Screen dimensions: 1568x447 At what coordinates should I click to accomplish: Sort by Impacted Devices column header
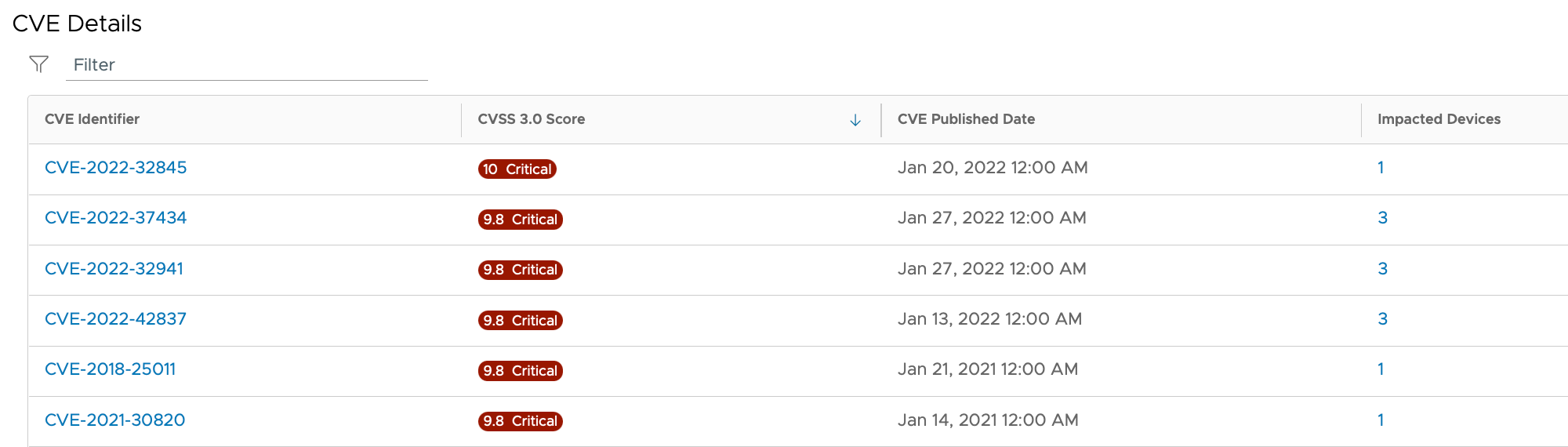click(1439, 119)
